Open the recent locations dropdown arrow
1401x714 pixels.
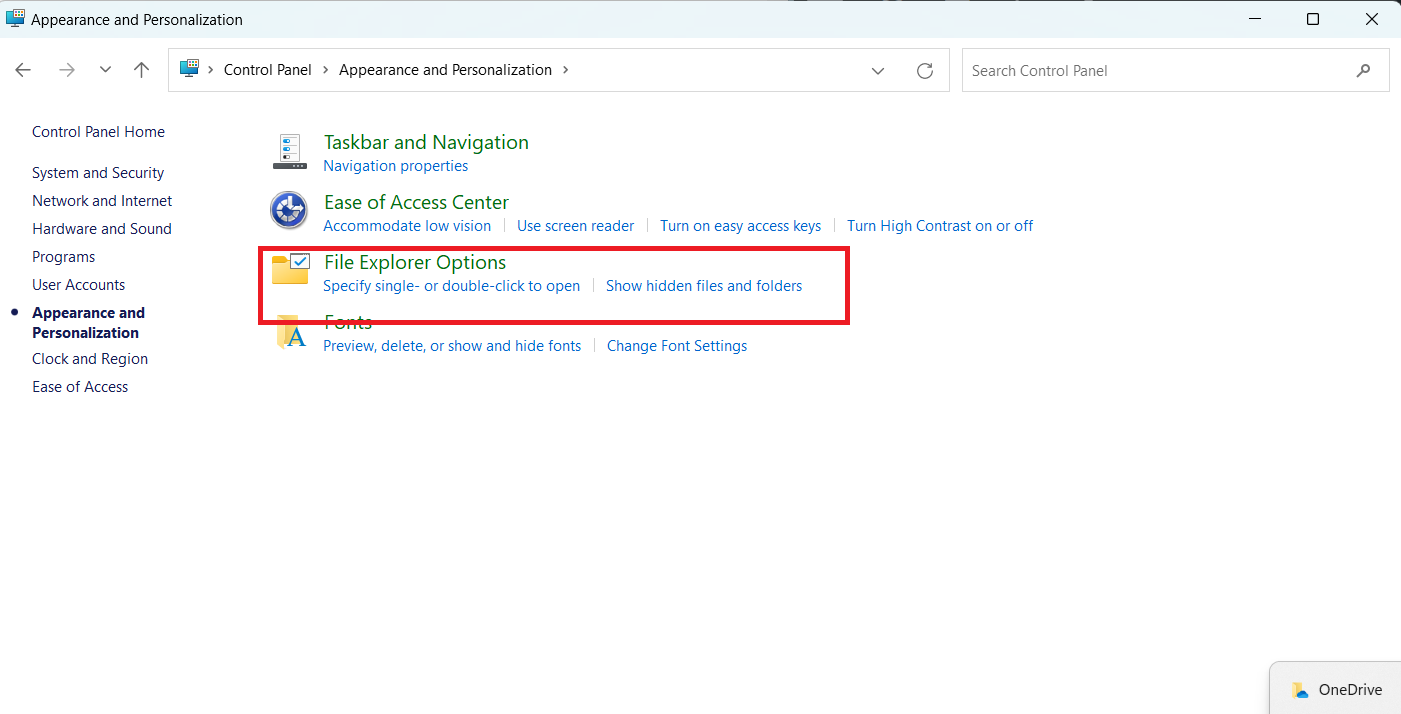pyautogui.click(x=105, y=70)
